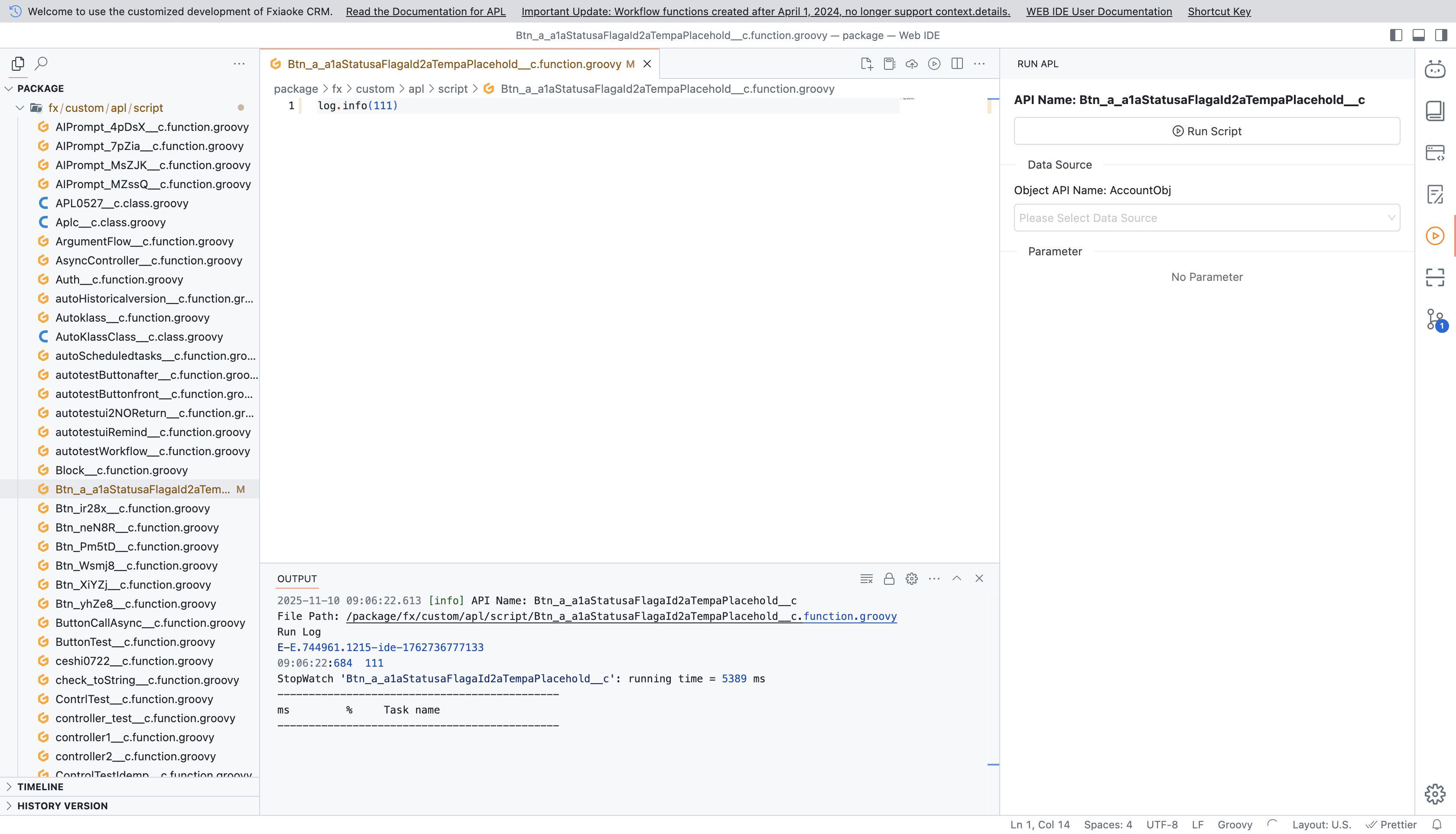Open the AI assistant robot icon
The height and width of the screenshot is (834, 1456).
tap(1435, 69)
